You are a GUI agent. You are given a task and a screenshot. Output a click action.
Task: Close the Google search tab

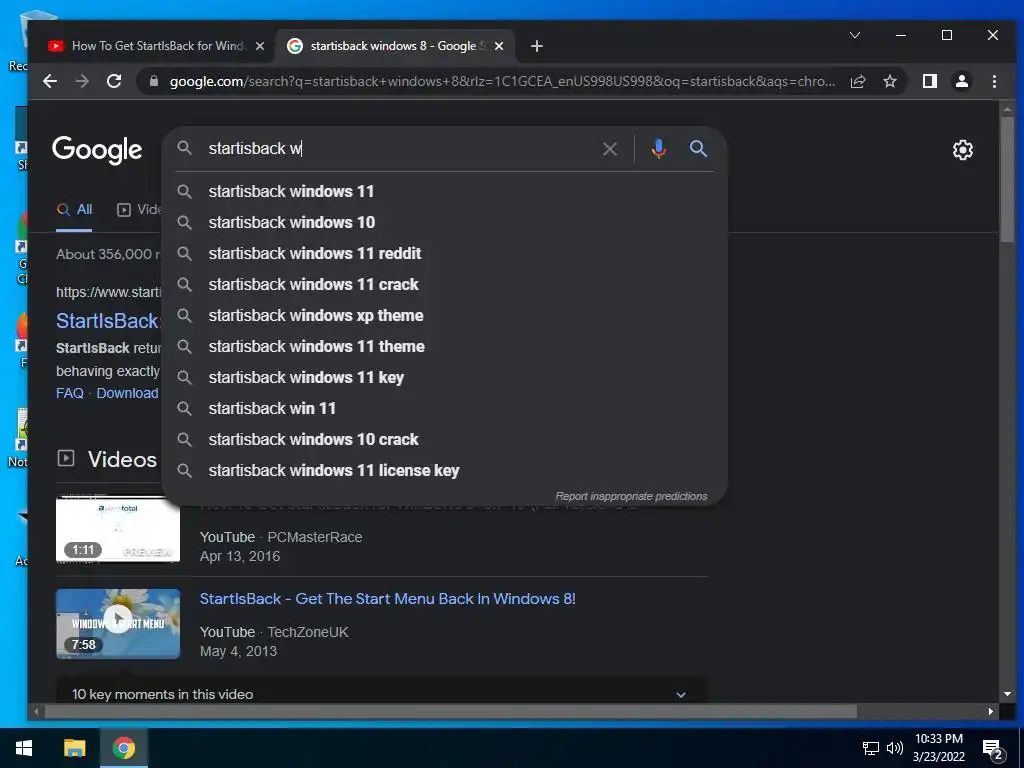coord(499,46)
